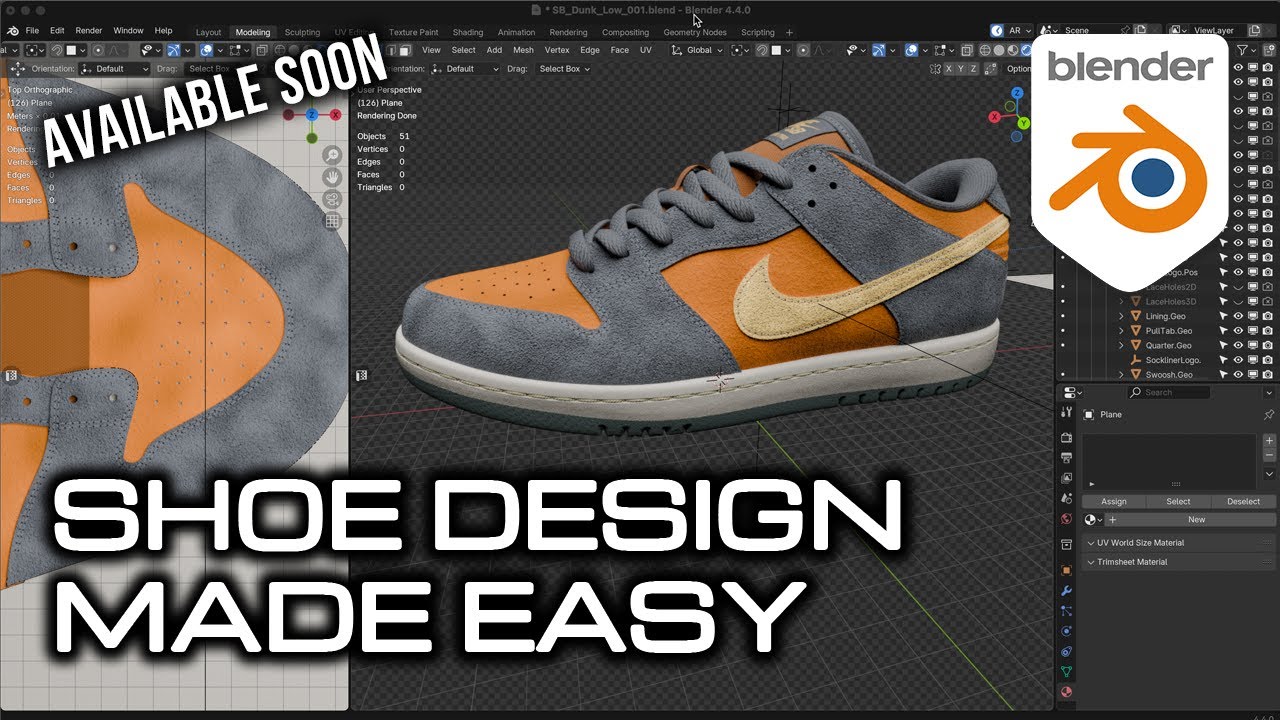This screenshot has height=720, width=1280.
Task: Toggle orthographic grid gizmo in left viewport
Action: [x=332, y=221]
